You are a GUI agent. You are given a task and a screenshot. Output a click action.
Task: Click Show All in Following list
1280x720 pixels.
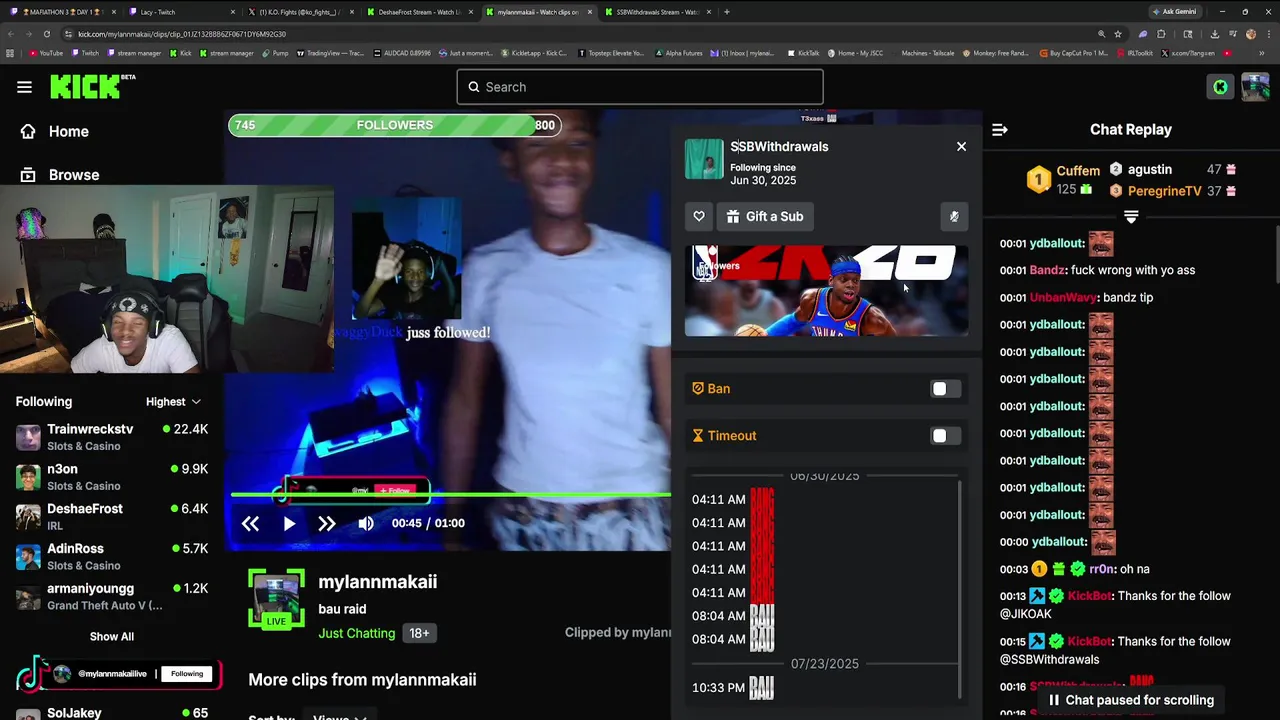(112, 637)
